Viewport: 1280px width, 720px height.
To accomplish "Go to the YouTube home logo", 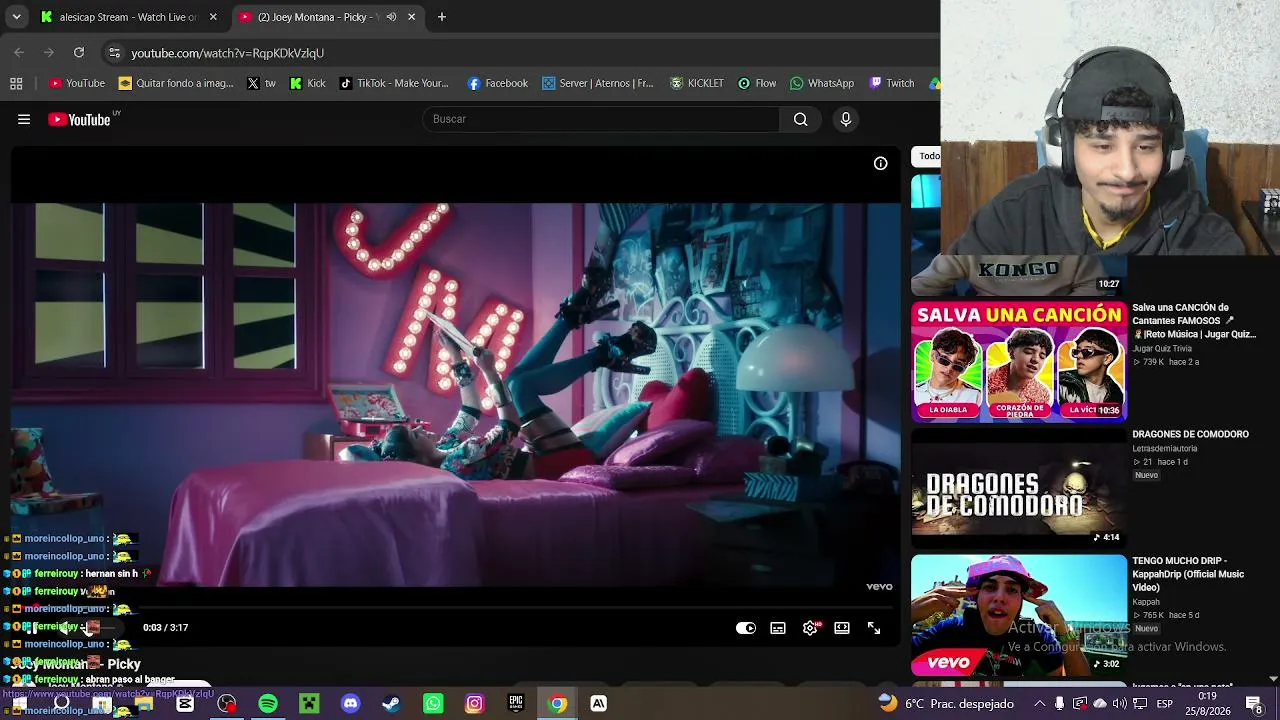I will (80, 119).
